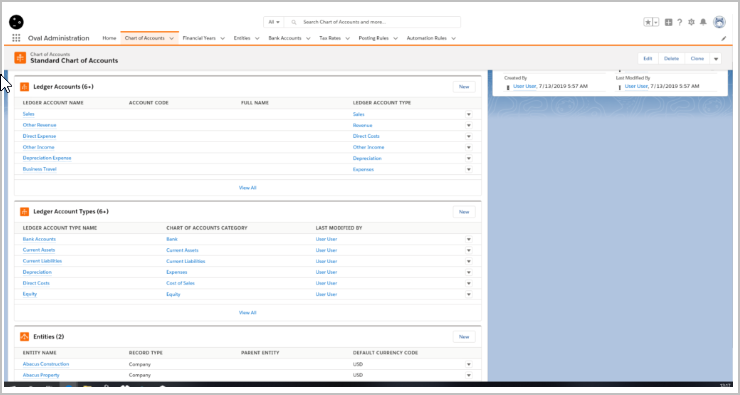The height and width of the screenshot is (395, 740).
Task: Click the black organization logo
Action: [x=17, y=22]
